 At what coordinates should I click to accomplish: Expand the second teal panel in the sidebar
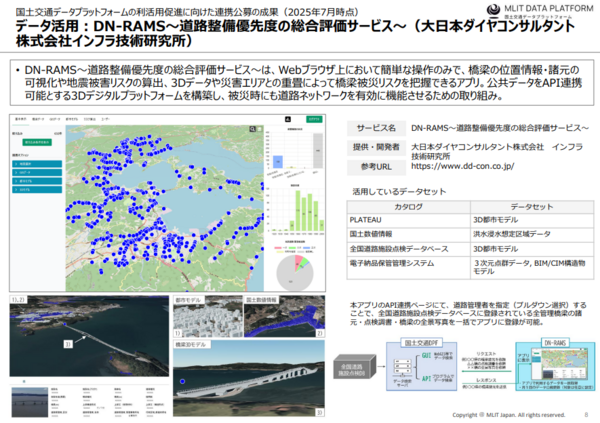[x=37, y=172]
